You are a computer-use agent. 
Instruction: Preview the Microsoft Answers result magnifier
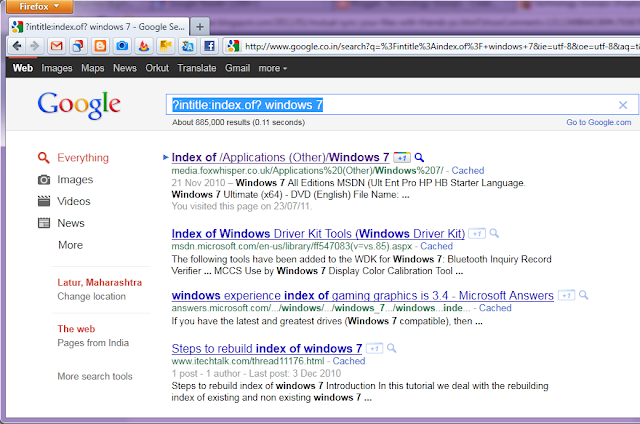click(x=584, y=295)
